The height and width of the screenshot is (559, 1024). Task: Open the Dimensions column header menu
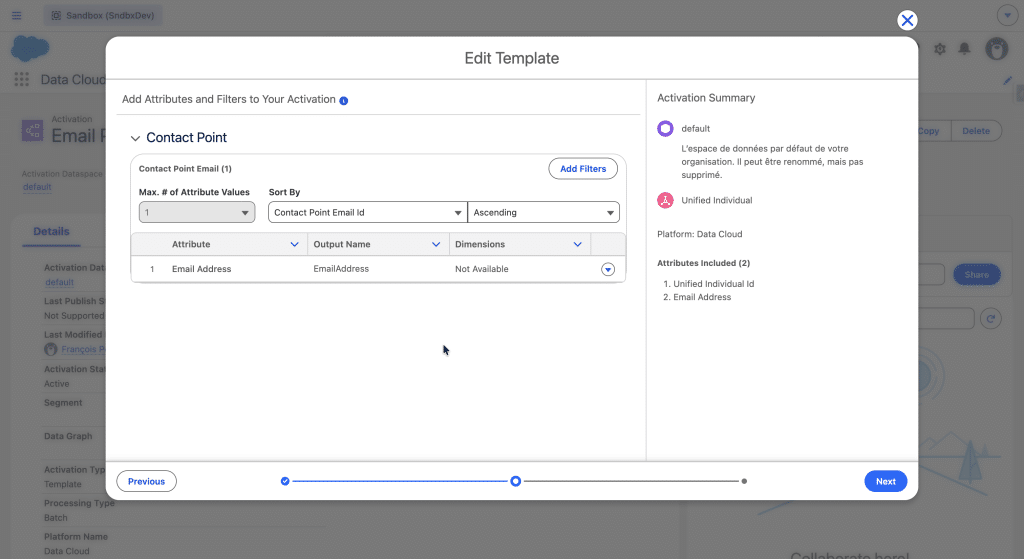pyautogui.click(x=577, y=244)
